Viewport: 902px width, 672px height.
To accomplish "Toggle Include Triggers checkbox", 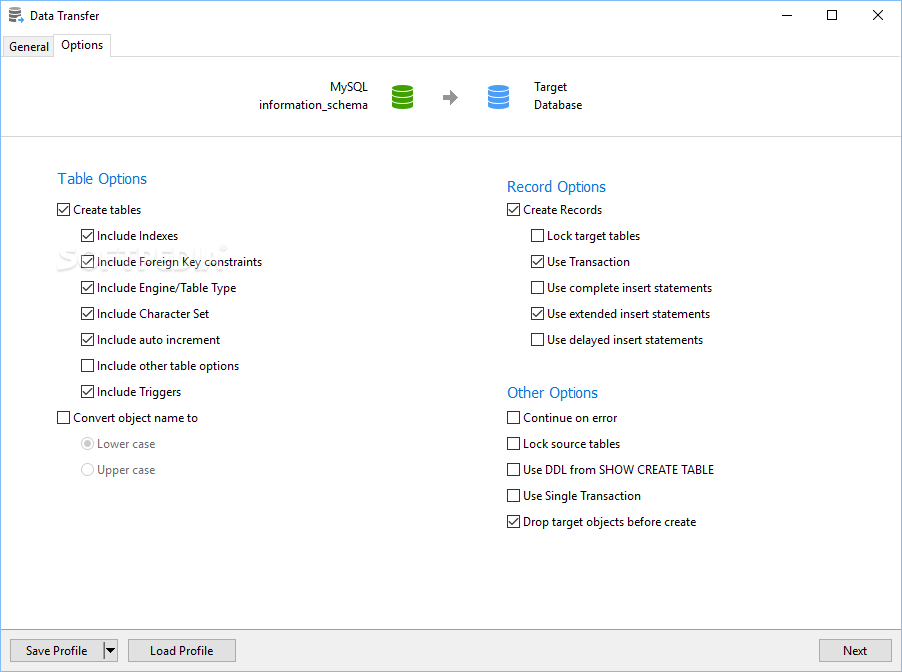I will (87, 391).
